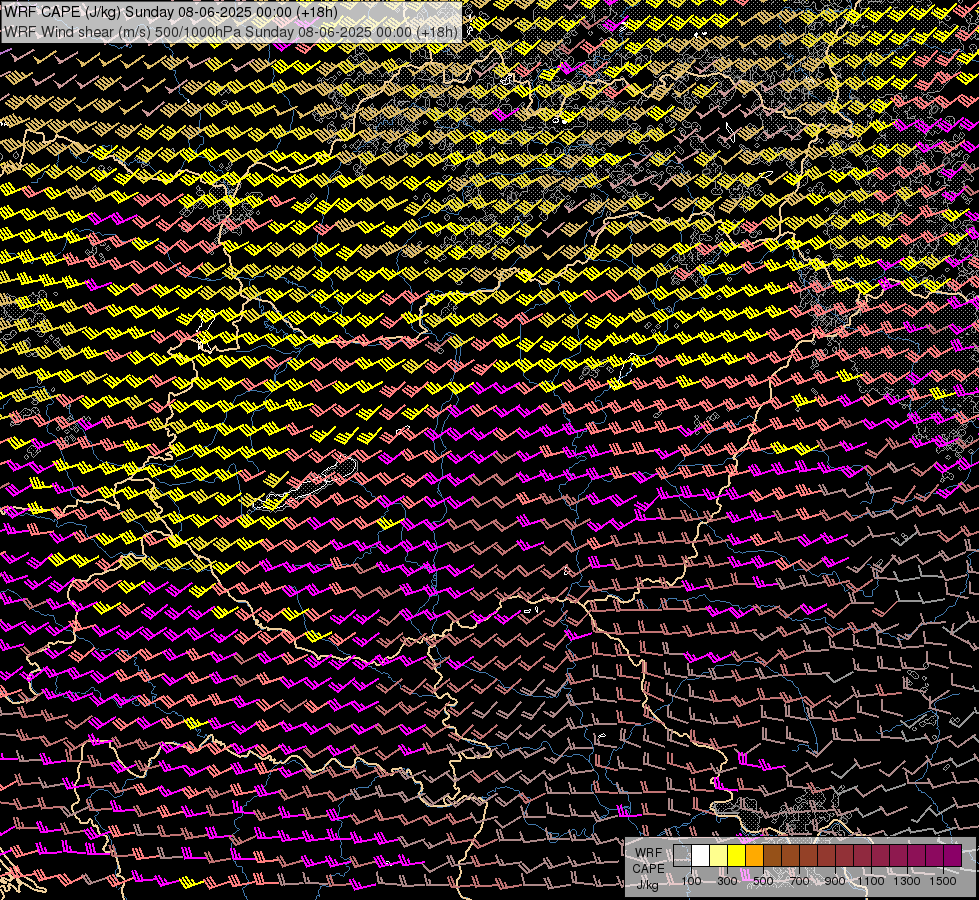This screenshot has width=979, height=900.
Task: Select the gray first CAPE legend swatch
Action: tap(682, 855)
